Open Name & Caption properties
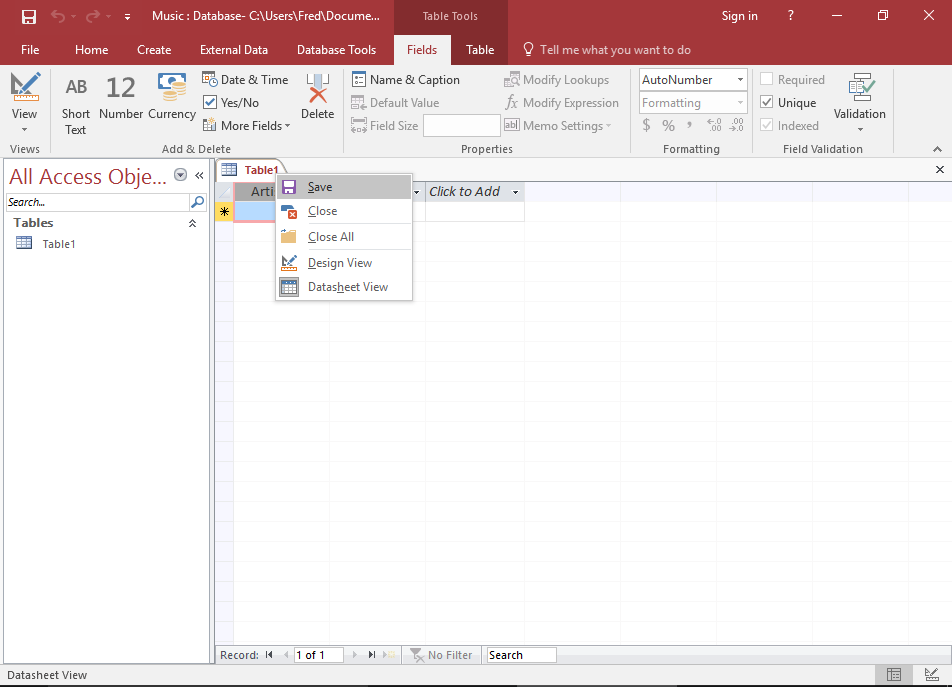 click(x=406, y=80)
